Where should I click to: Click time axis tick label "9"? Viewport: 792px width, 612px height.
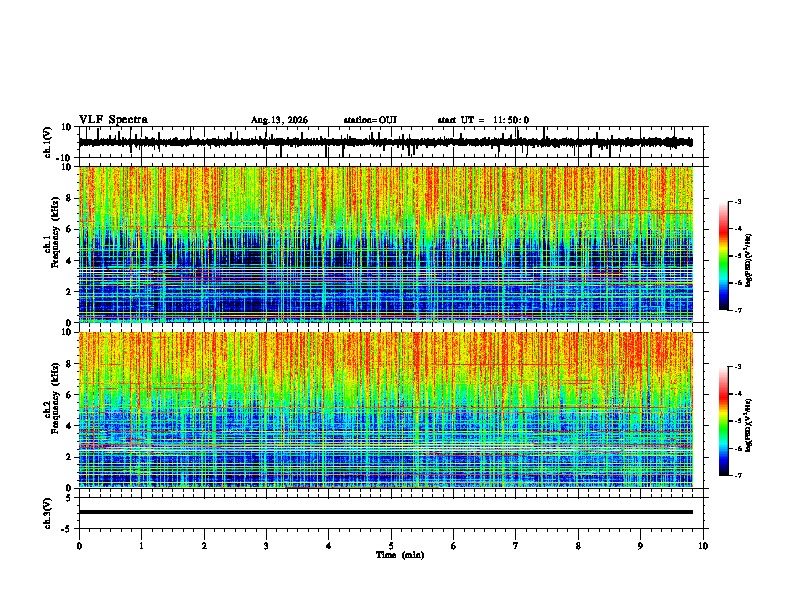[x=640, y=546]
